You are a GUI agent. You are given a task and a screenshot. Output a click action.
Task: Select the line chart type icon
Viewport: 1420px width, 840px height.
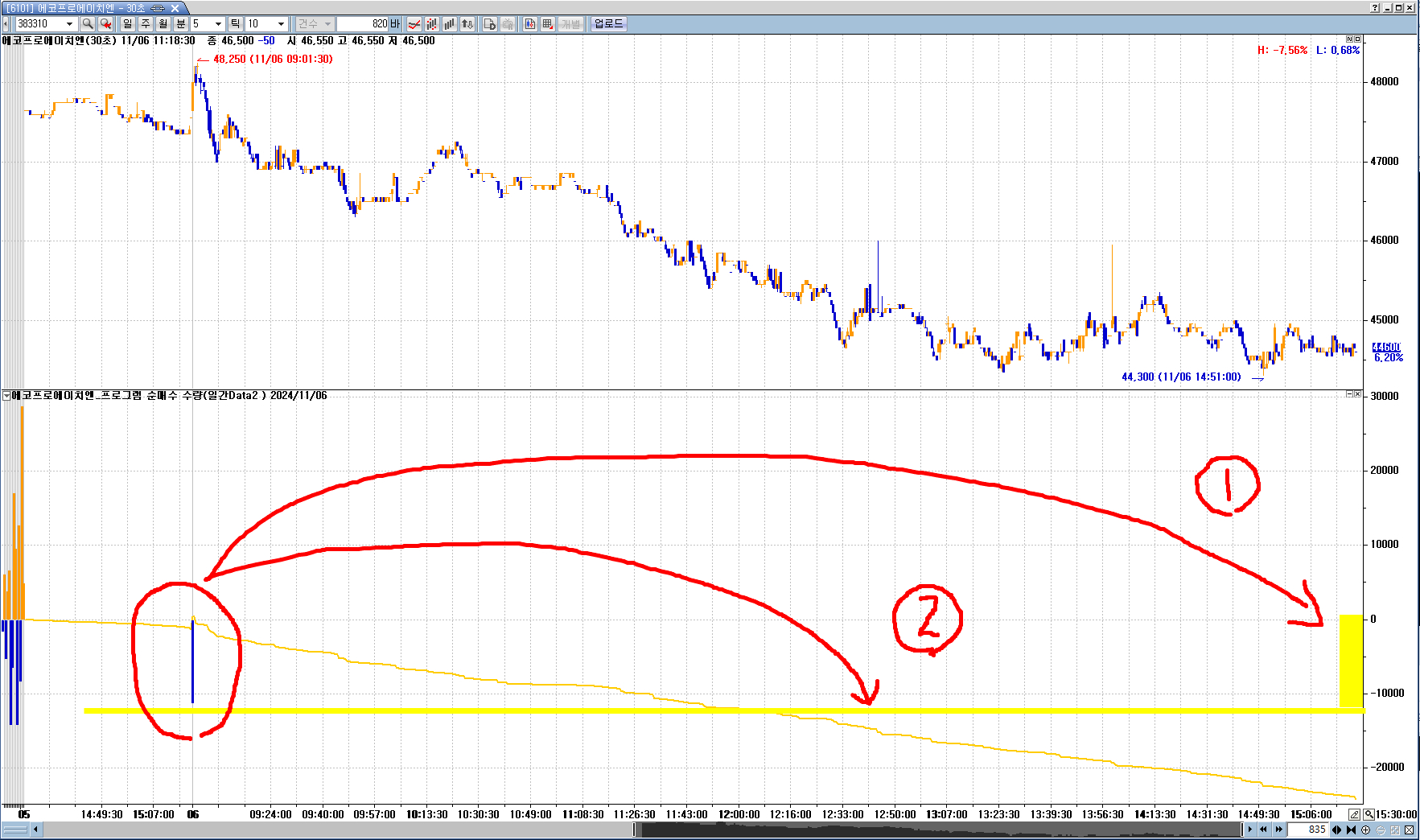[x=414, y=24]
